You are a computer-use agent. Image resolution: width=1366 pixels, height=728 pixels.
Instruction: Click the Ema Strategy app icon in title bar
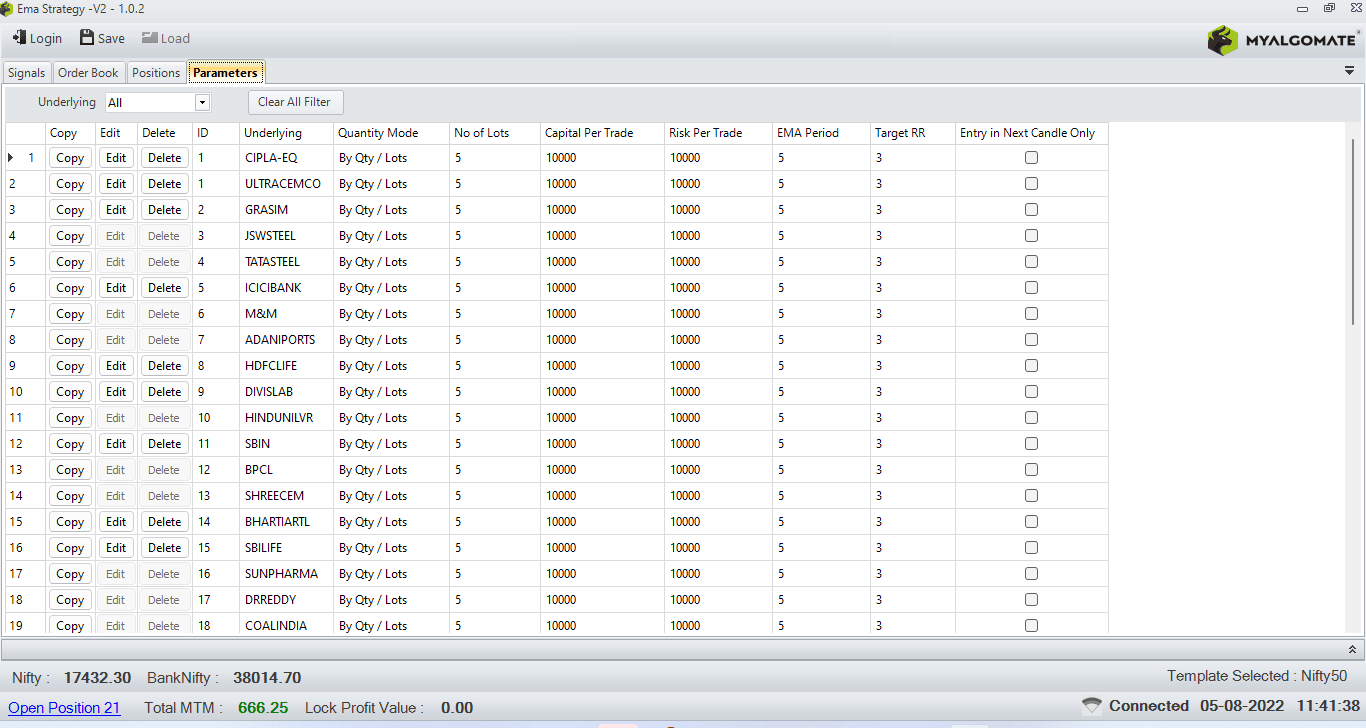[x=8, y=9]
